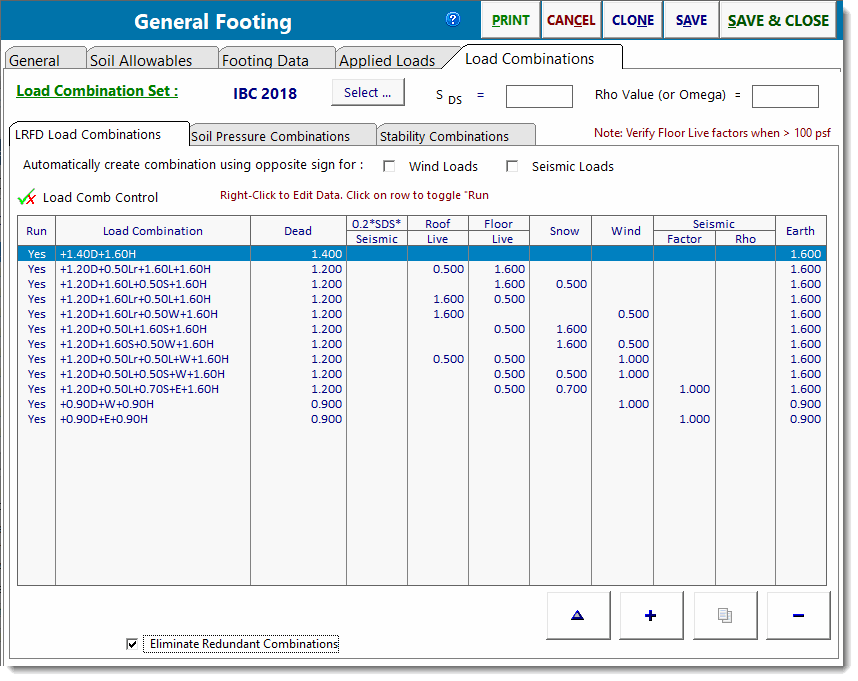This screenshot has width=858, height=681.
Task: Switch to the Soil Pressure Combinations tab
Action: pyautogui.click(x=270, y=136)
